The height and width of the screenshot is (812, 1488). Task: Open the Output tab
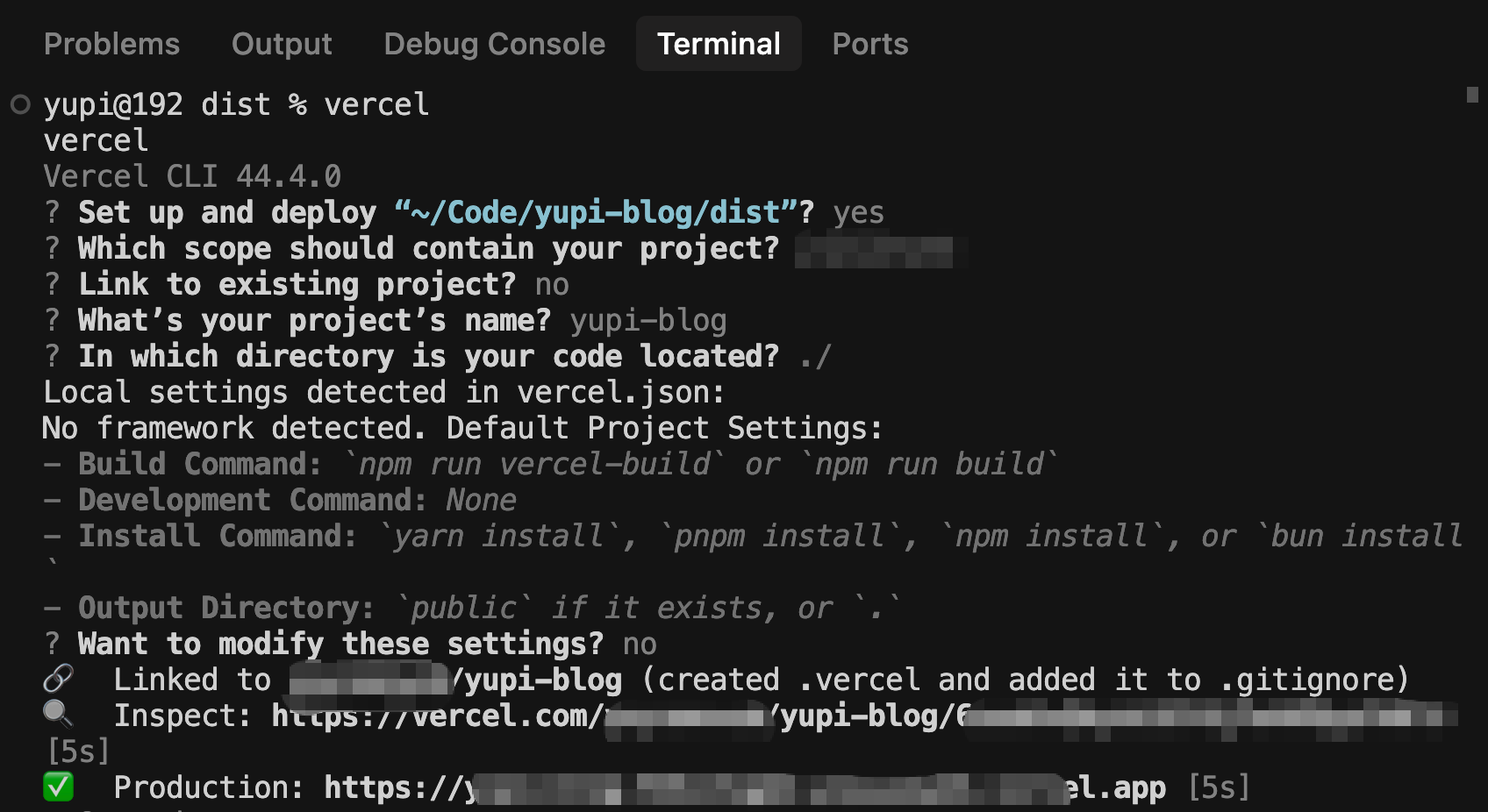[282, 44]
